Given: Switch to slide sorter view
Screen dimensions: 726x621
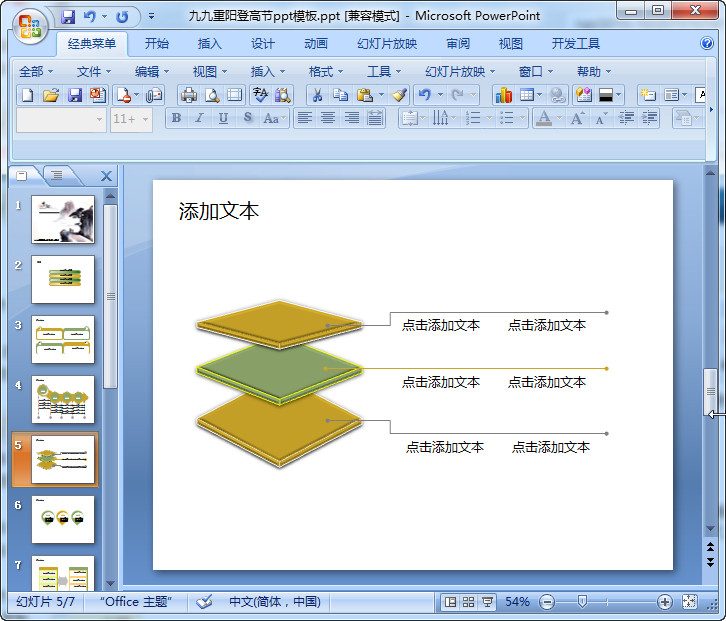Looking at the screenshot, I should (x=469, y=602).
